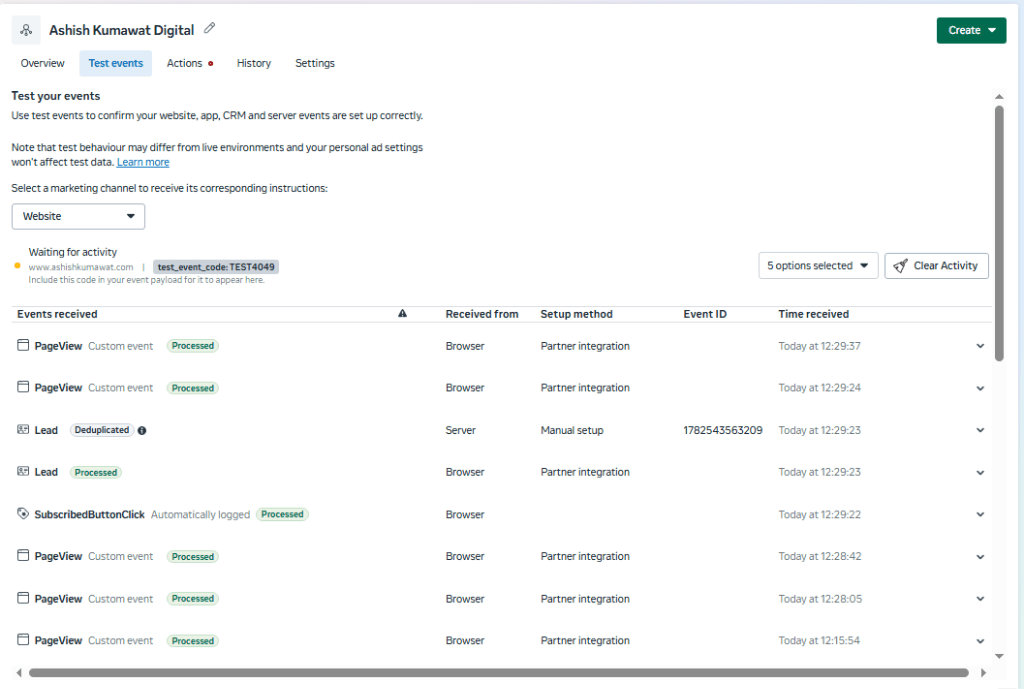Click the Deduplicated status badge

pyautogui.click(x=102, y=430)
